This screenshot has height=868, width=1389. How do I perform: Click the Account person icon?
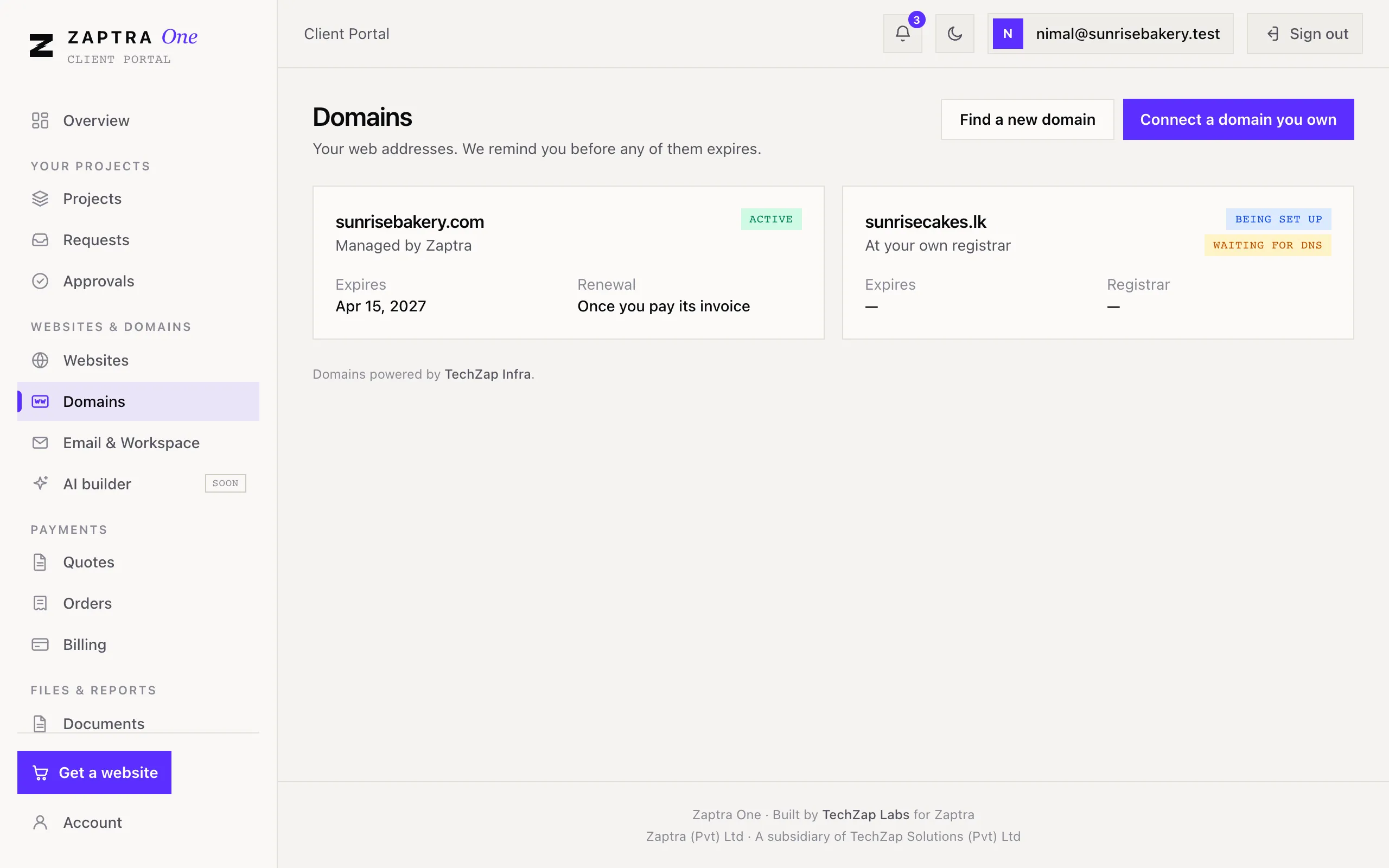[x=40, y=822]
